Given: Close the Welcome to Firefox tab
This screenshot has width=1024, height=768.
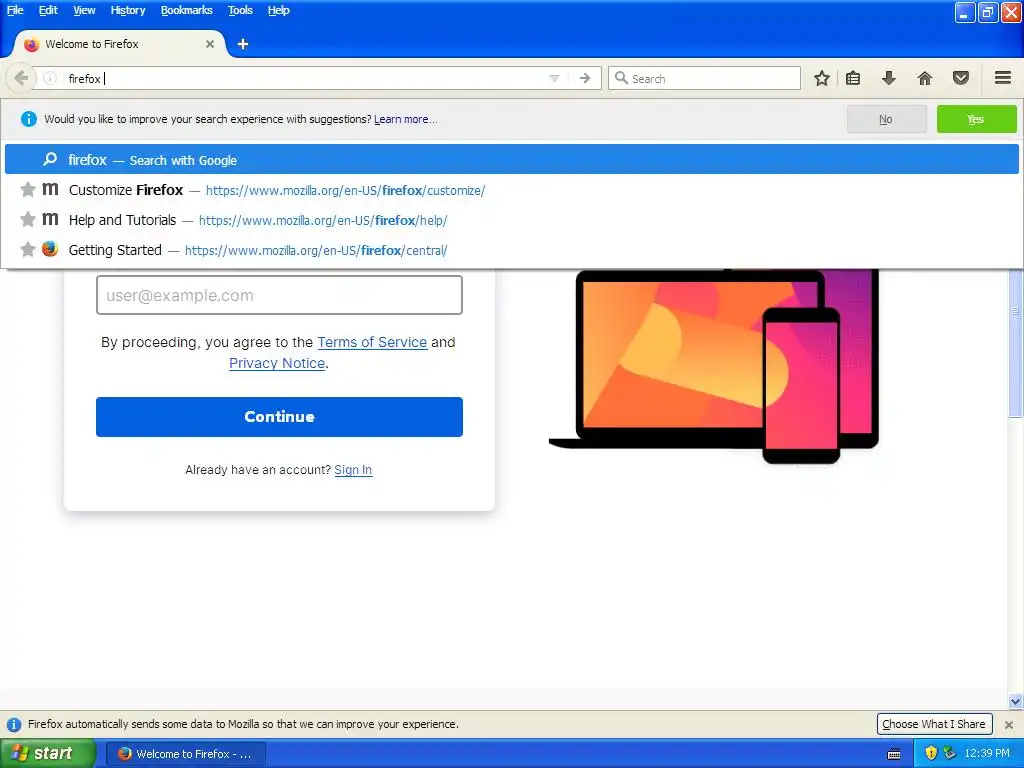Looking at the screenshot, I should [210, 44].
